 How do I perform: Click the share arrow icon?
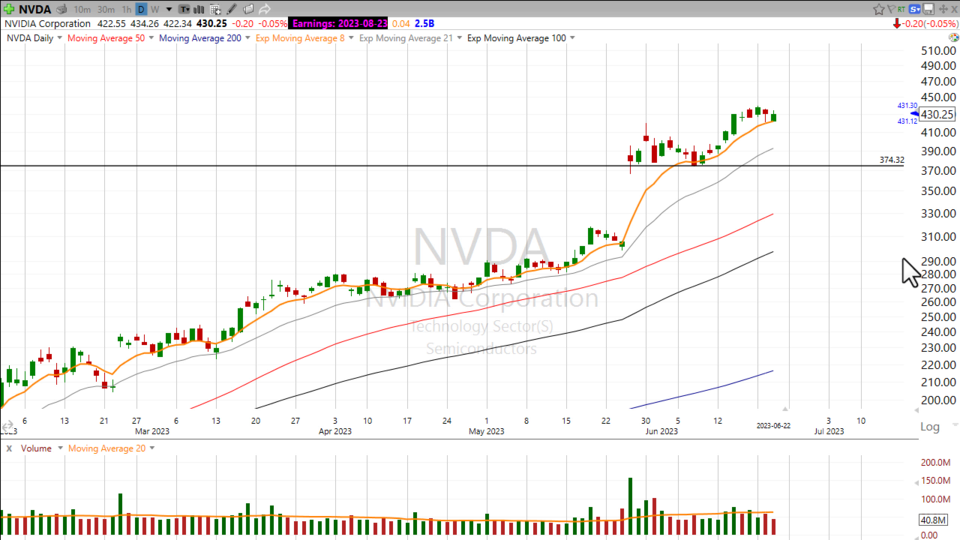[x=264, y=9]
